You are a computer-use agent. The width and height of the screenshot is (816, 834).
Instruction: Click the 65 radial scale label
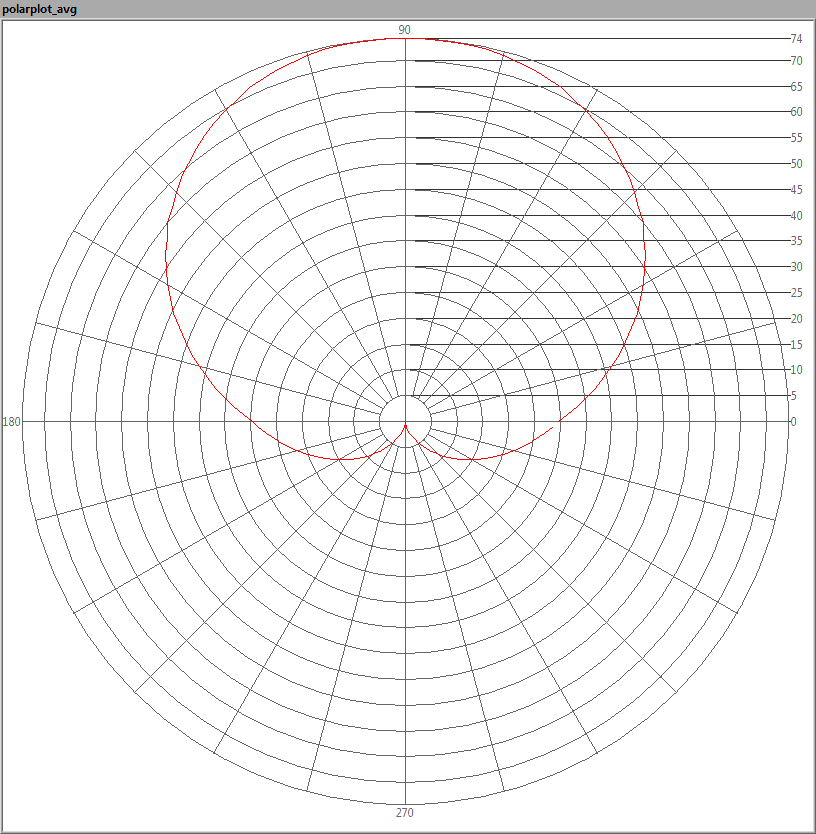796,87
